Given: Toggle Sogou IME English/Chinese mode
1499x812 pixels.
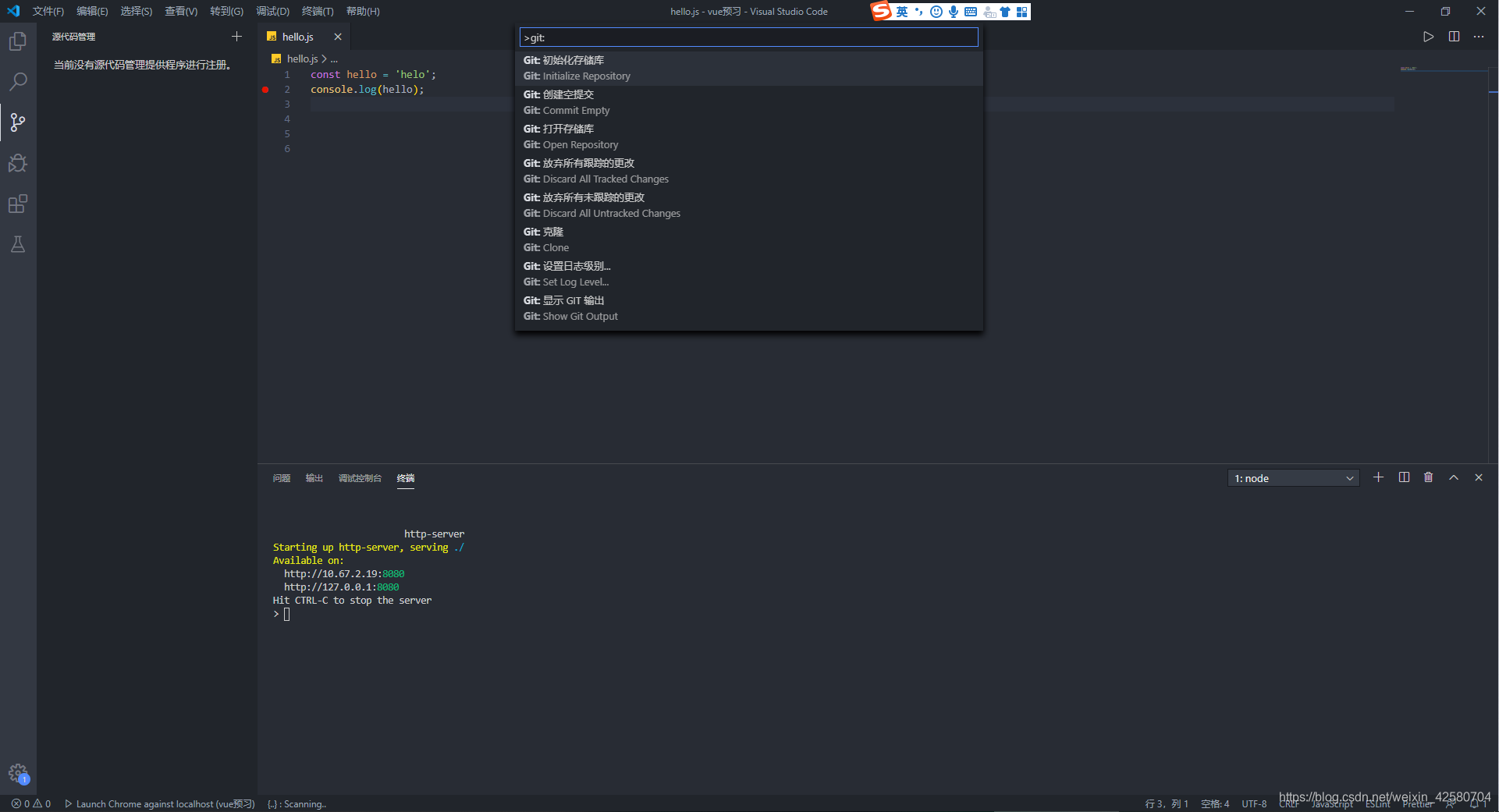Looking at the screenshot, I should coord(902,12).
